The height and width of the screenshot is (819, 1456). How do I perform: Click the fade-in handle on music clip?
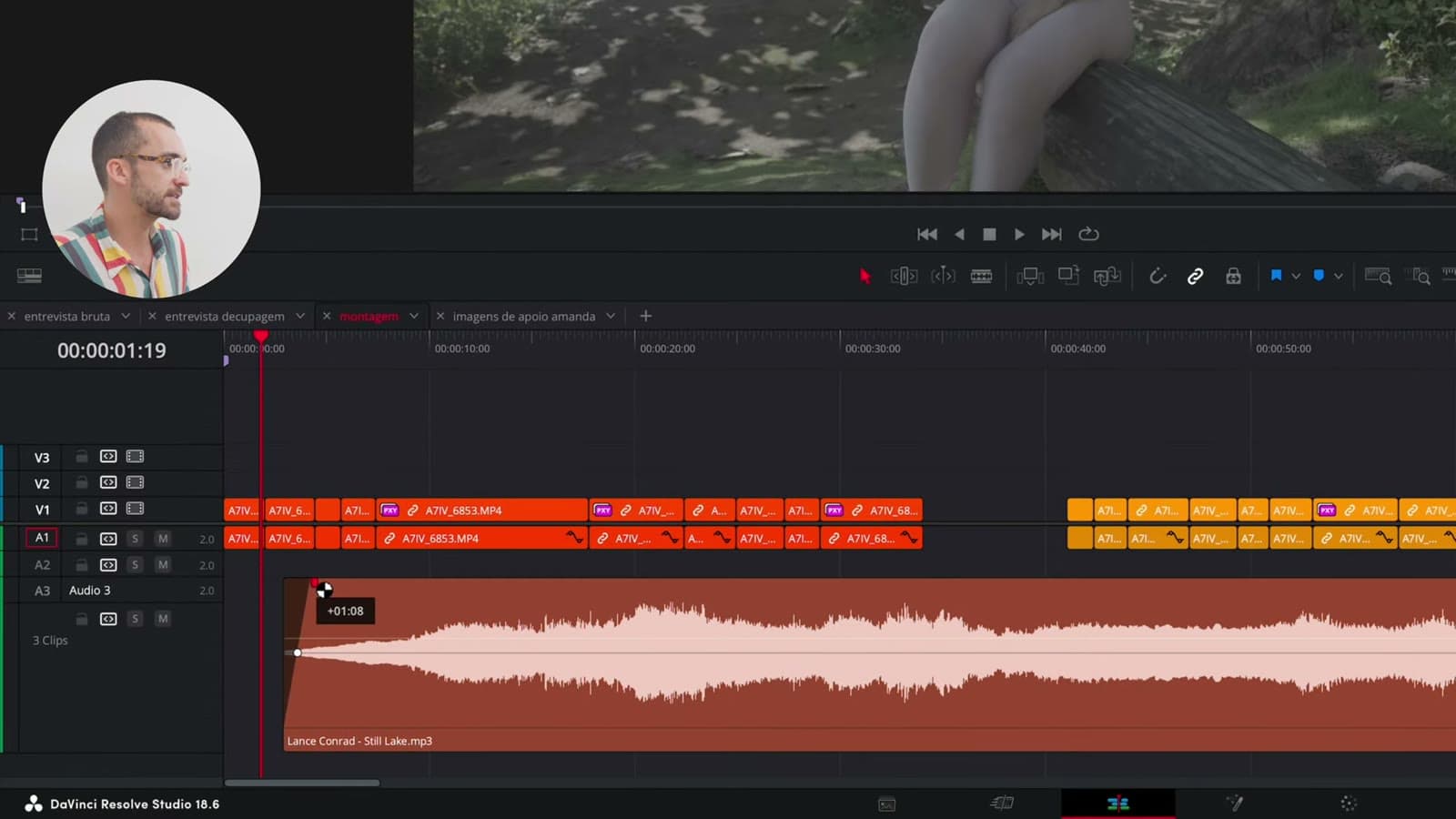tap(315, 583)
